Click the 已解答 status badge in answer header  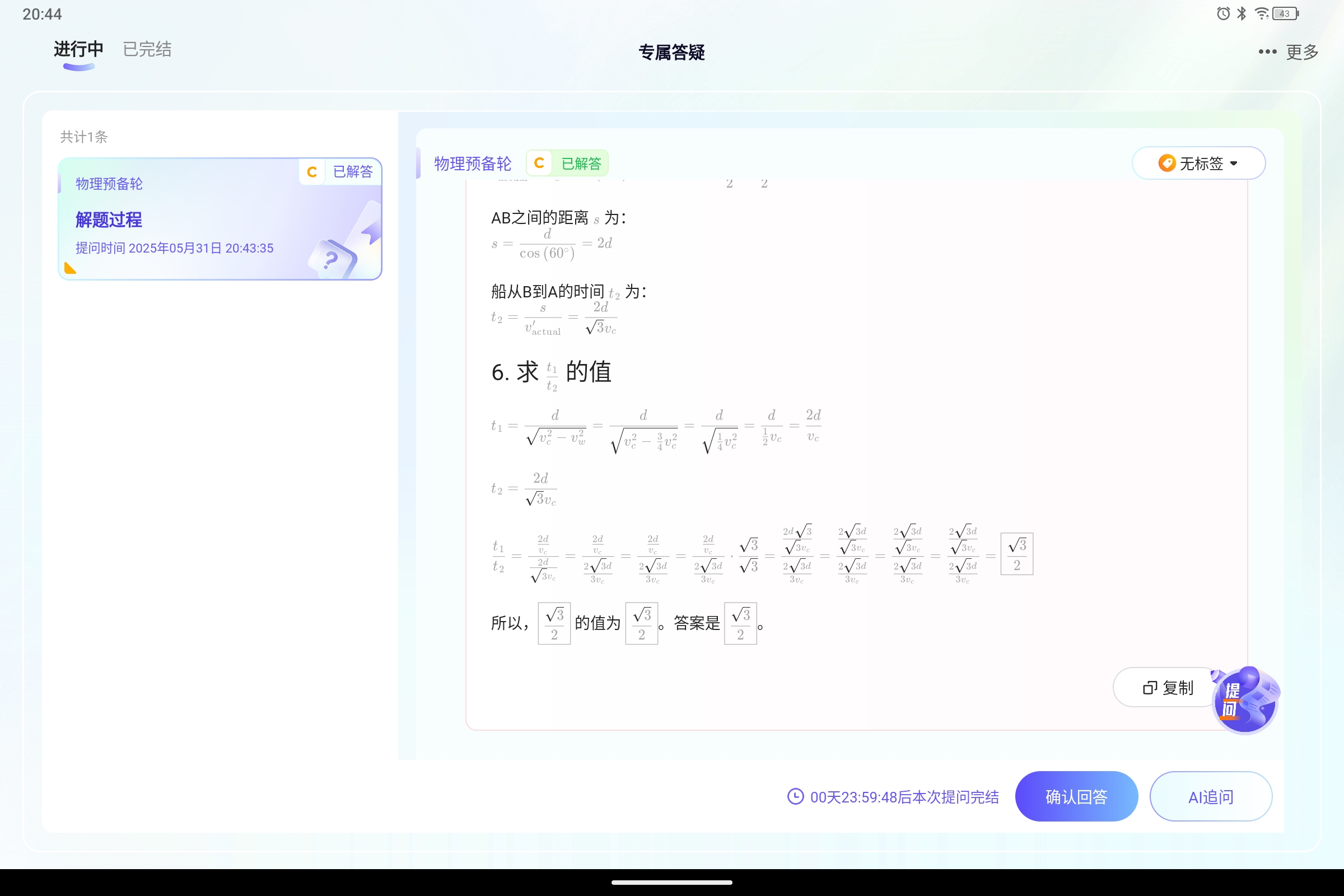pyautogui.click(x=567, y=164)
